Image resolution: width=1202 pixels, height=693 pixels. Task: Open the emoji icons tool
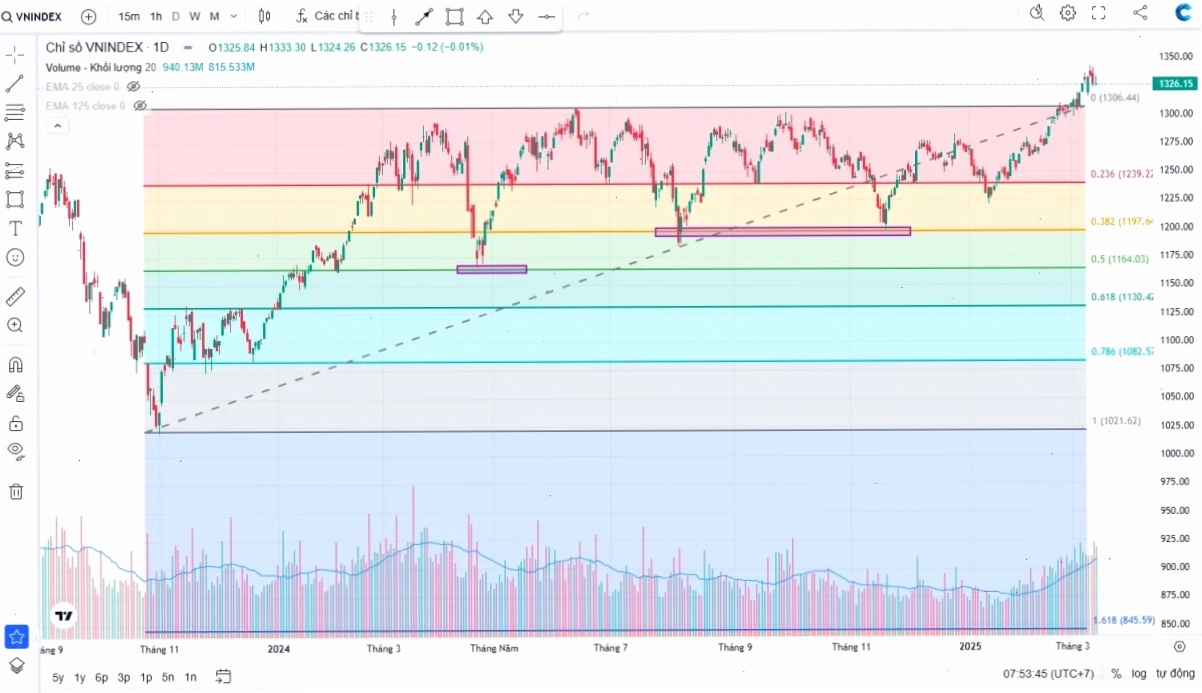click(15, 257)
